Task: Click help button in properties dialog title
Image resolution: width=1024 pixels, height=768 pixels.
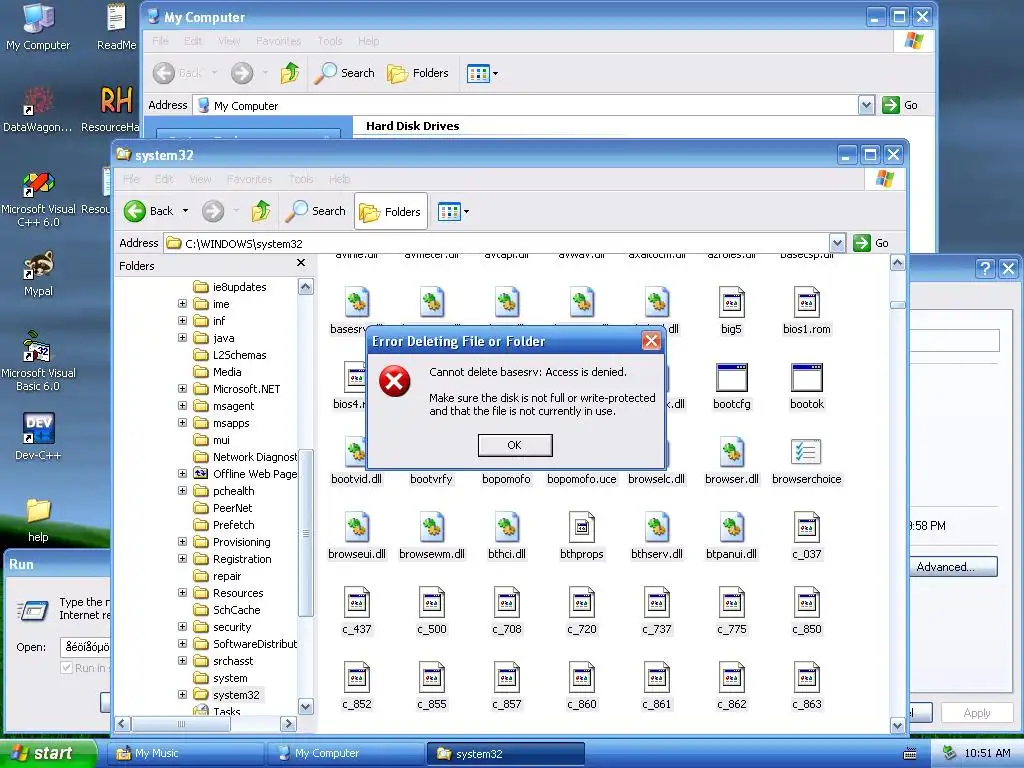Action: [985, 268]
